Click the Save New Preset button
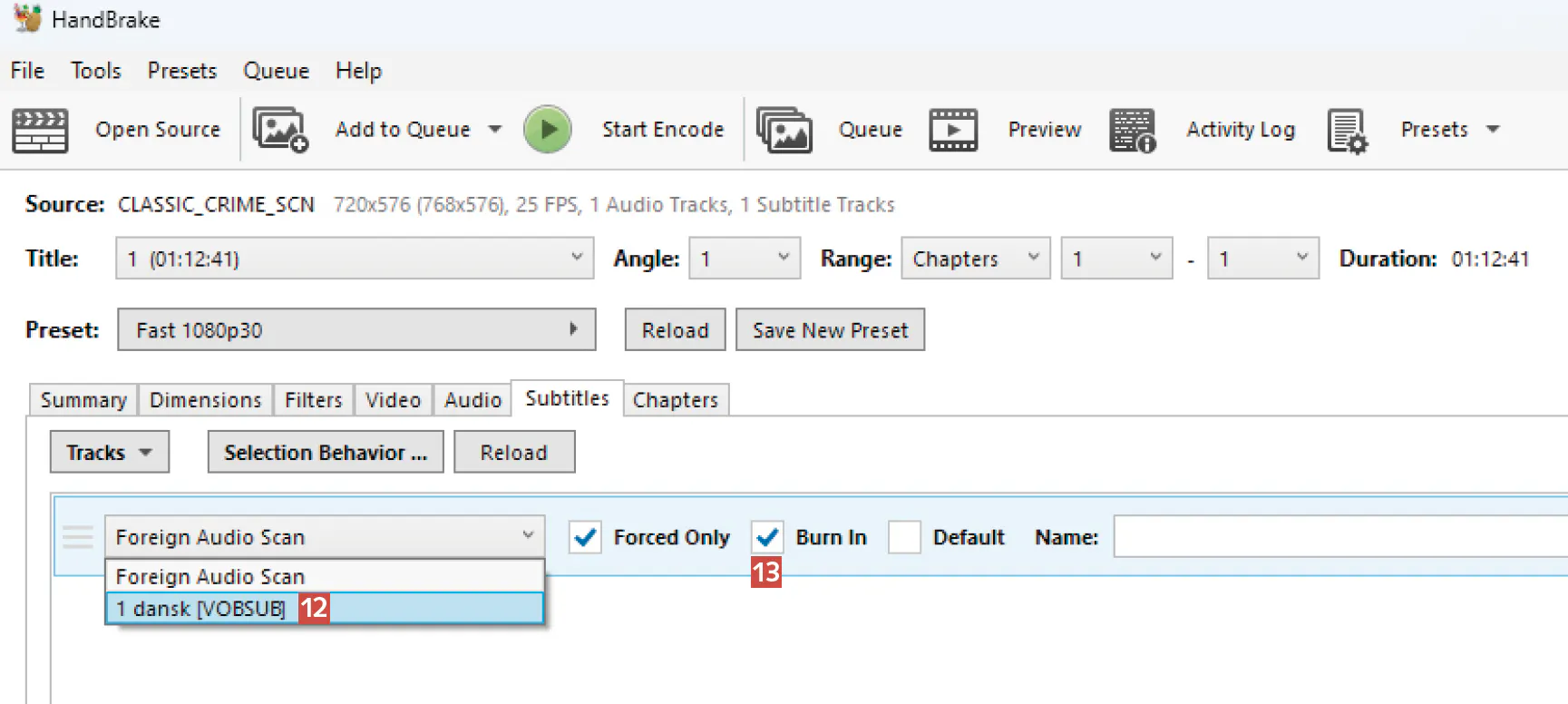Viewport: 1568px width, 704px height. pos(830,330)
